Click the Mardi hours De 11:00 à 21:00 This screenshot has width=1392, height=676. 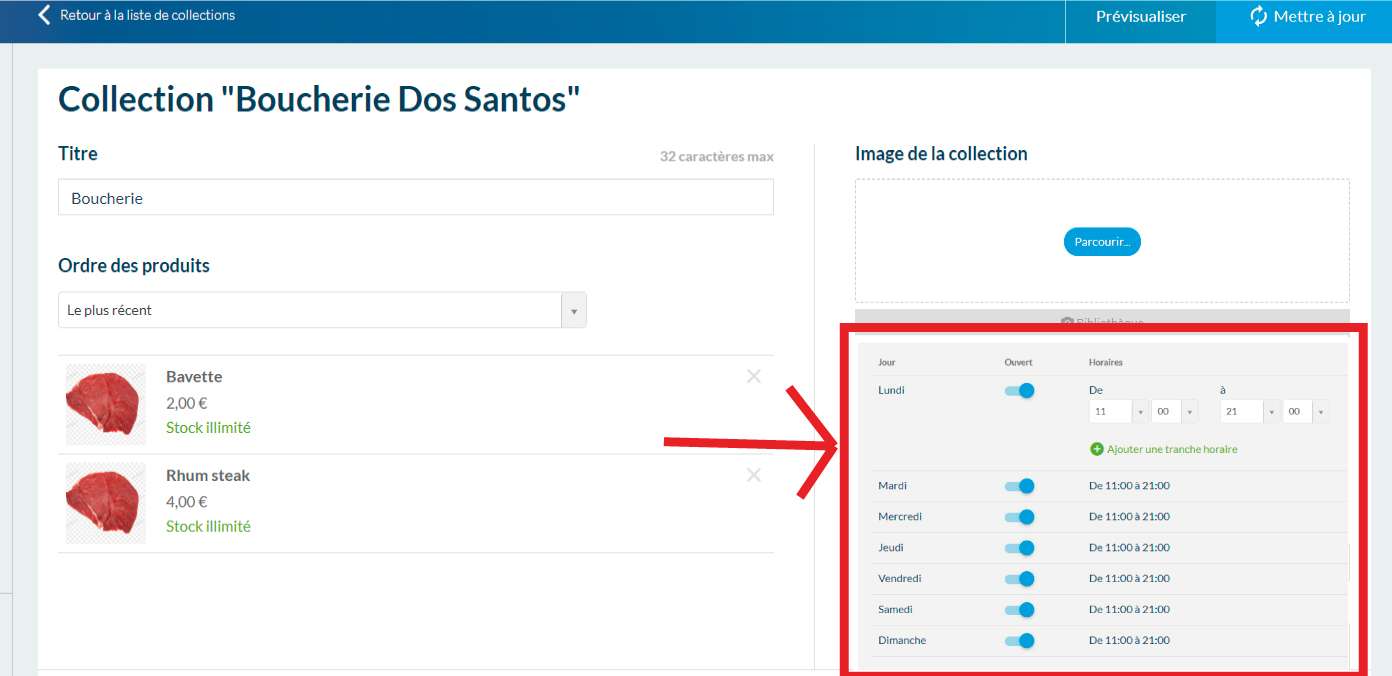coord(1129,486)
